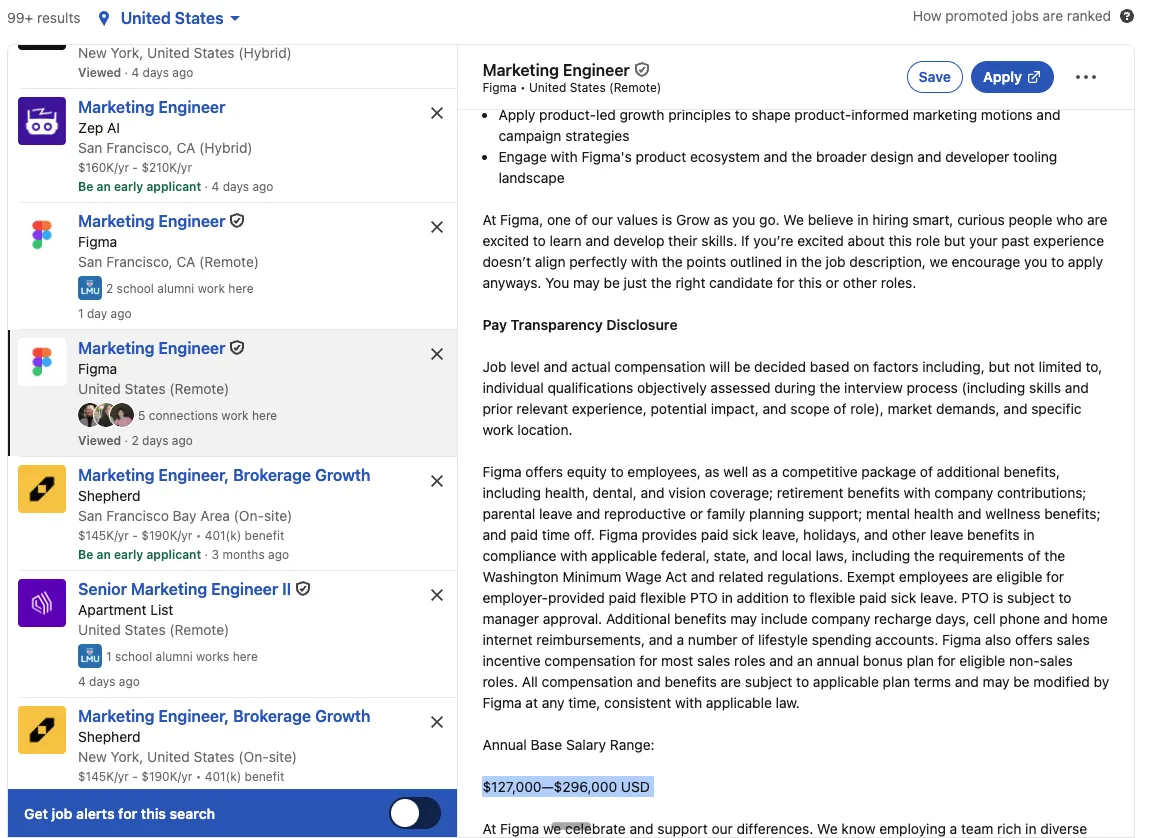Image resolution: width=1173 pixels, height=838 pixels.
Task: Click the Shepherd logo for New York job
Action: [x=42, y=730]
